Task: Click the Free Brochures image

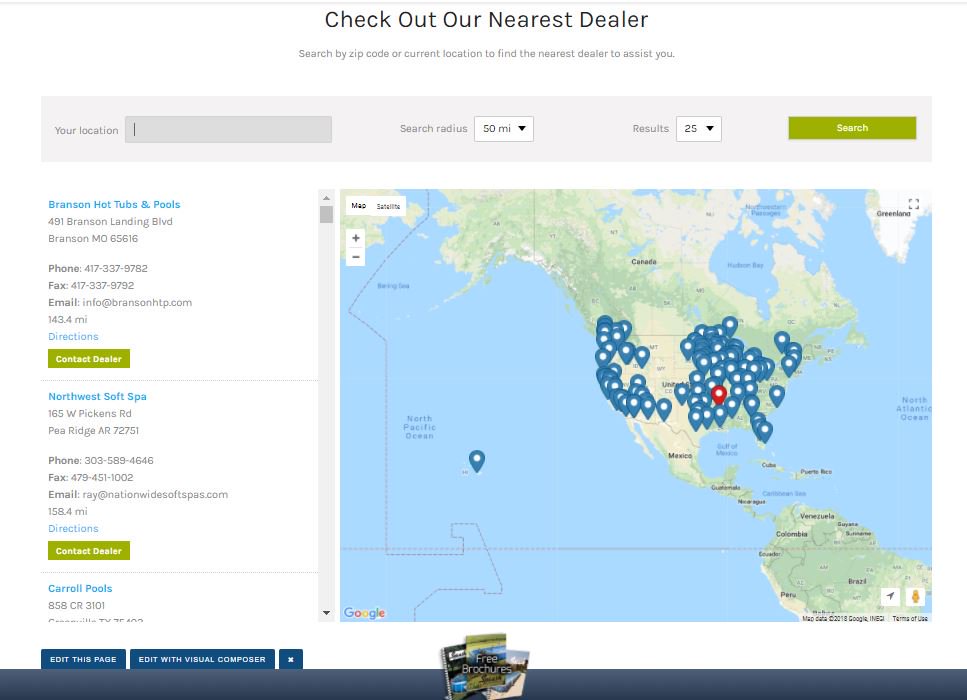Action: pyautogui.click(x=485, y=666)
